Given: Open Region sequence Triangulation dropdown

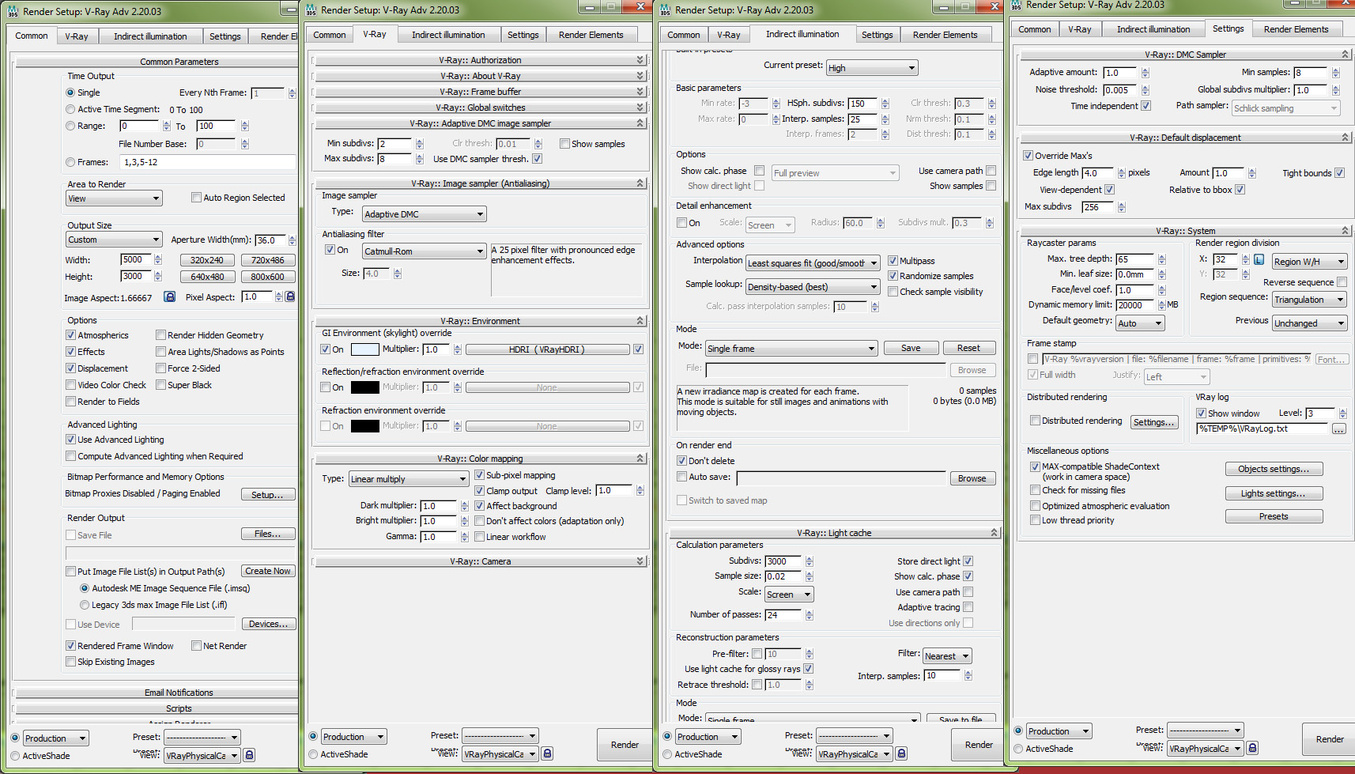Looking at the screenshot, I should pyautogui.click(x=1309, y=299).
